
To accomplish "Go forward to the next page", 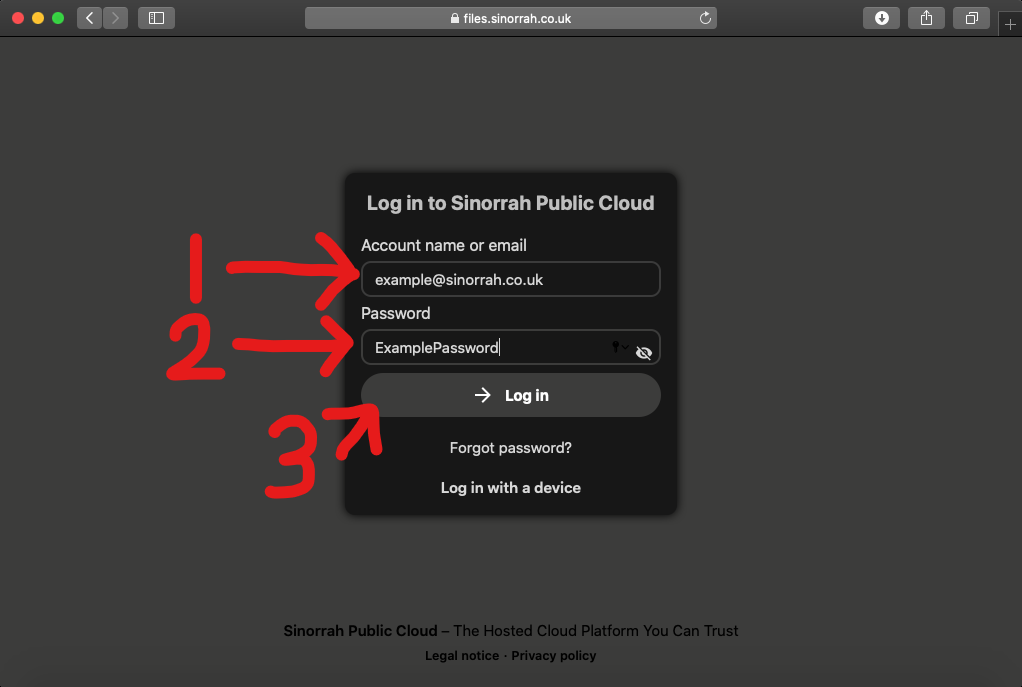I will (x=115, y=18).
